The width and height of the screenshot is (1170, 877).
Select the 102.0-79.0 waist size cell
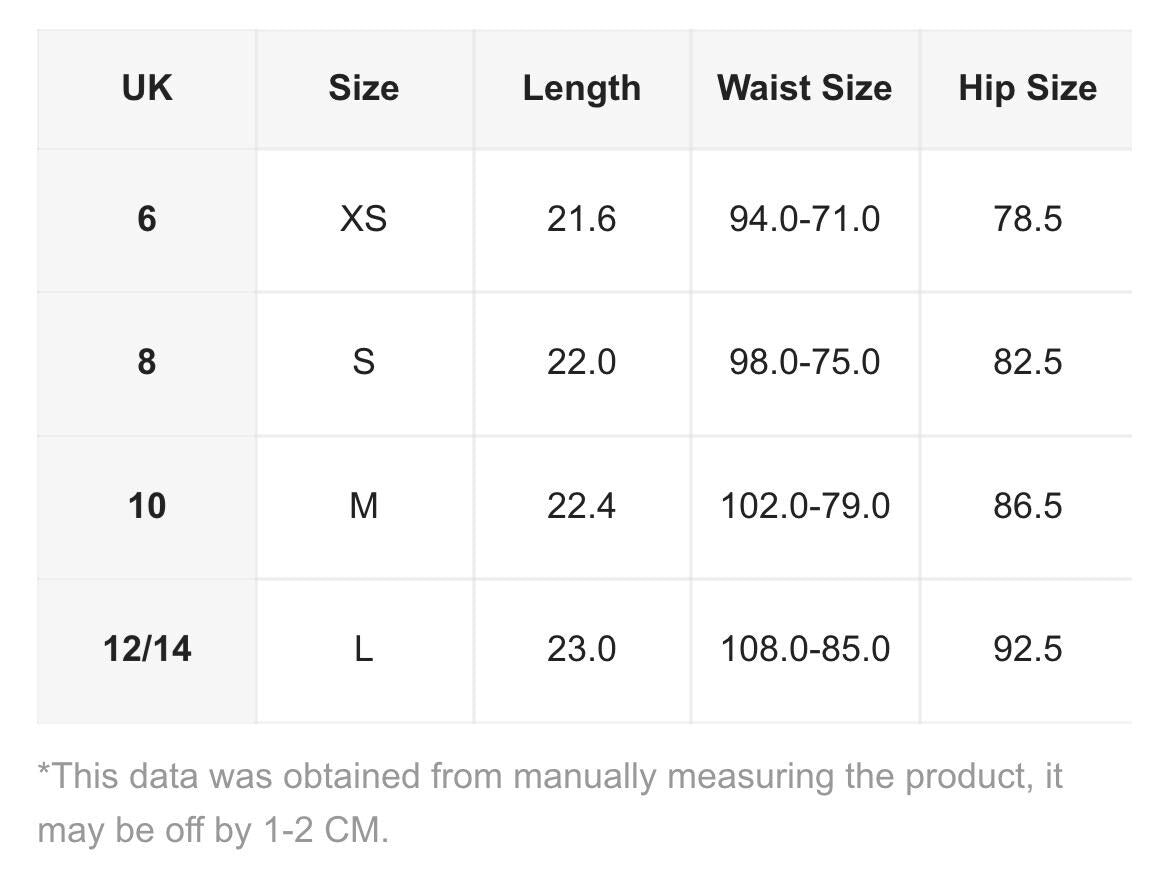pyautogui.click(x=804, y=505)
